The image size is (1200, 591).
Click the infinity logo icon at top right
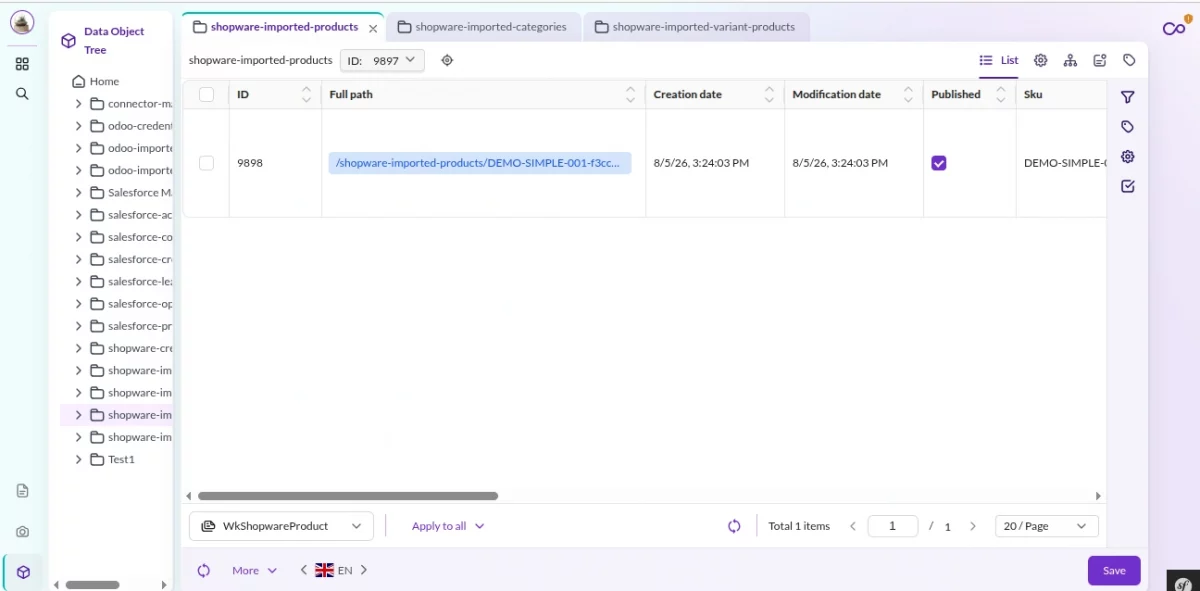1174,28
